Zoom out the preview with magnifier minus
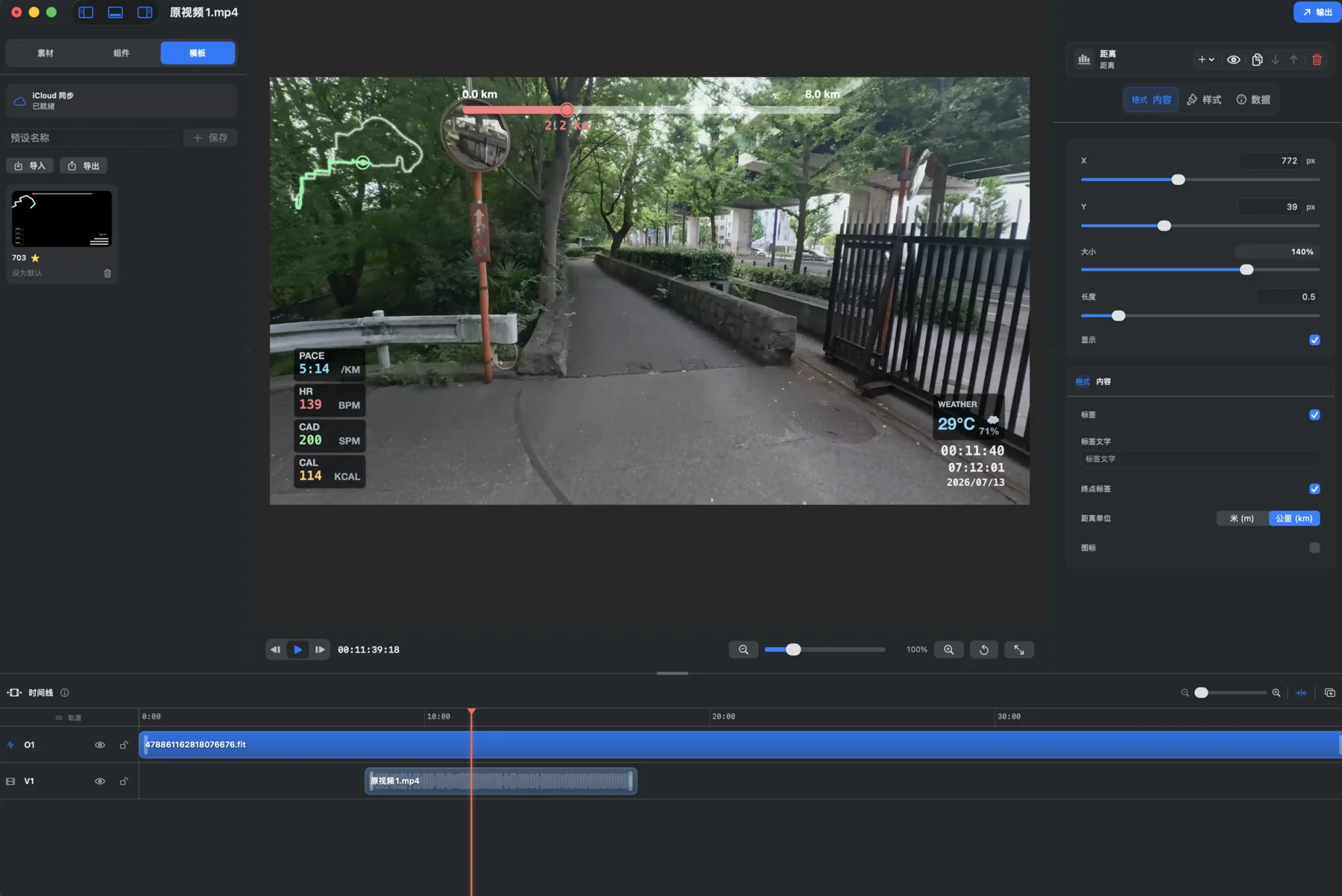 743,650
